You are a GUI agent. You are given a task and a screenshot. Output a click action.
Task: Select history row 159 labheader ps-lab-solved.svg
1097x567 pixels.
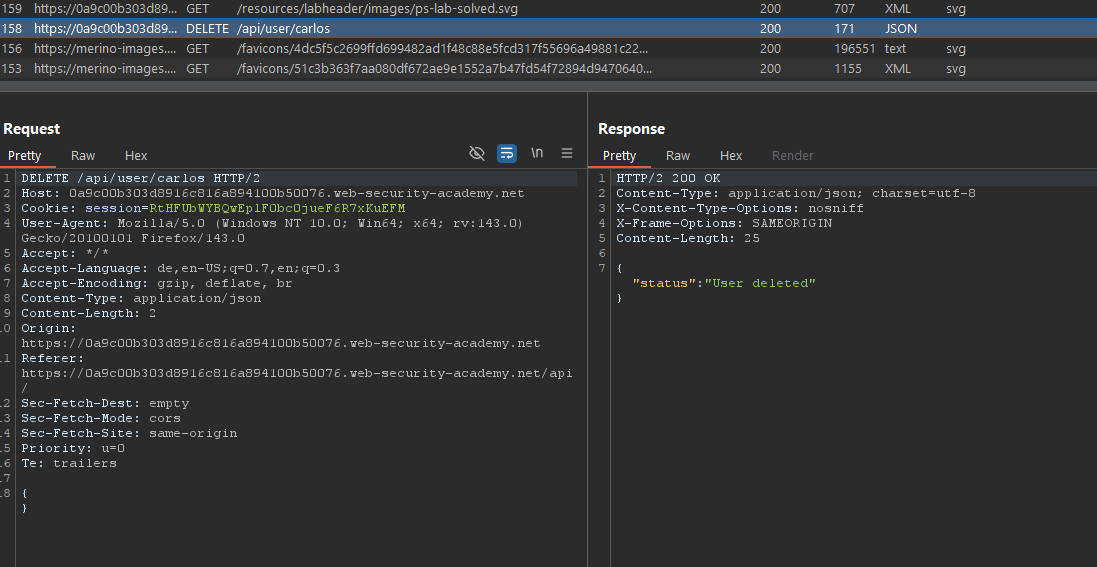point(400,8)
